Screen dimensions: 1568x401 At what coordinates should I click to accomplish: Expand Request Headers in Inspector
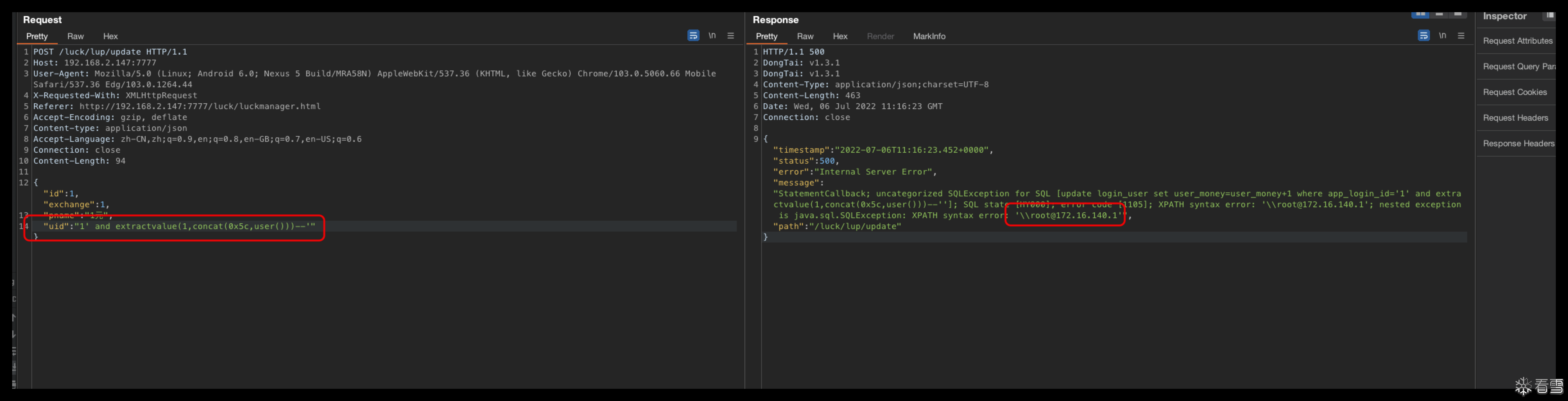(1515, 117)
